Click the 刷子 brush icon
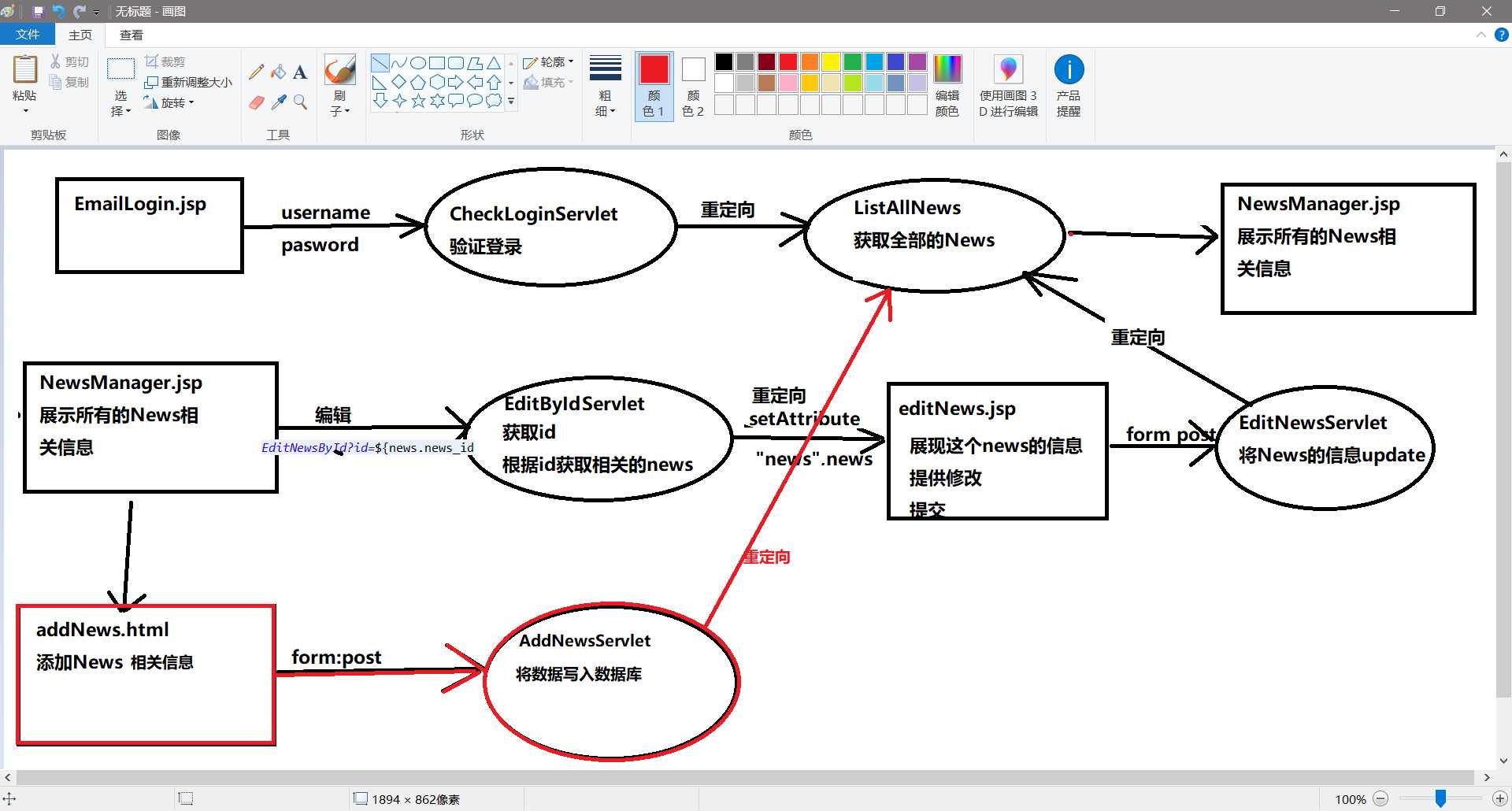This screenshot has width=1512, height=811. pos(339,70)
